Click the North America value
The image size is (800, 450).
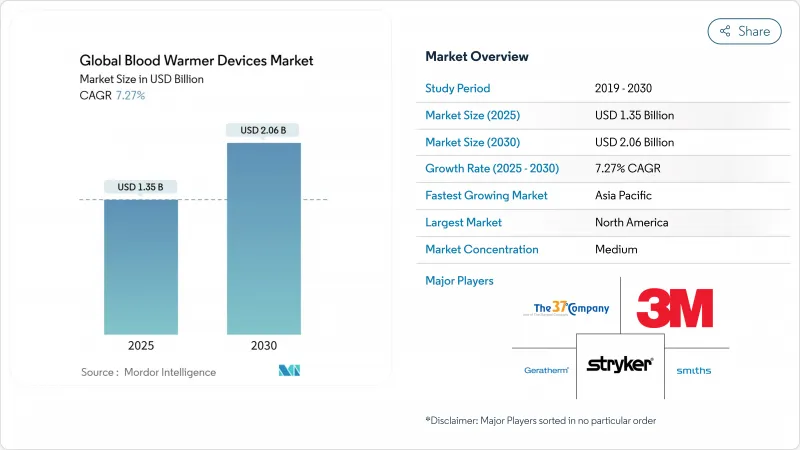point(630,222)
